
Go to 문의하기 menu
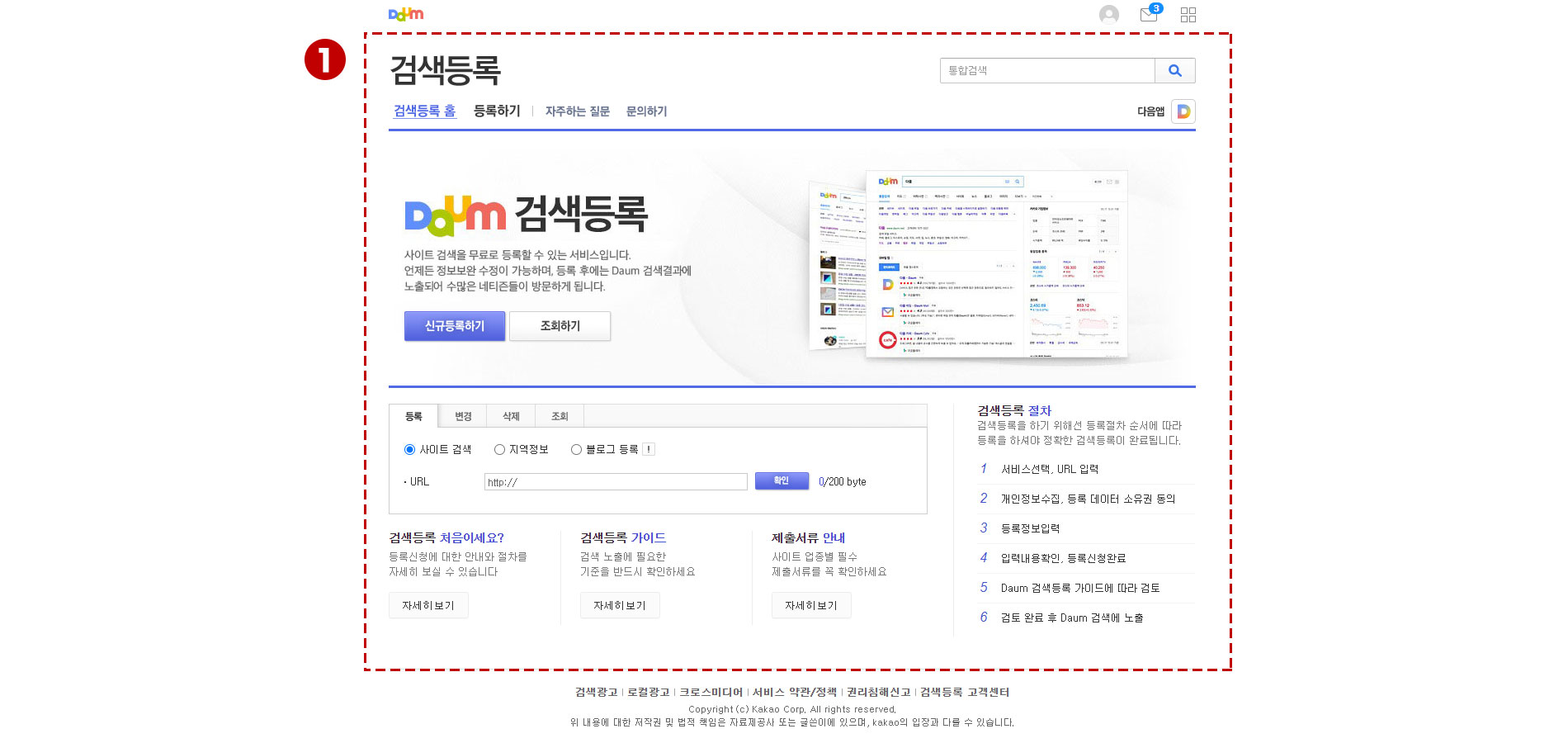coord(646,111)
